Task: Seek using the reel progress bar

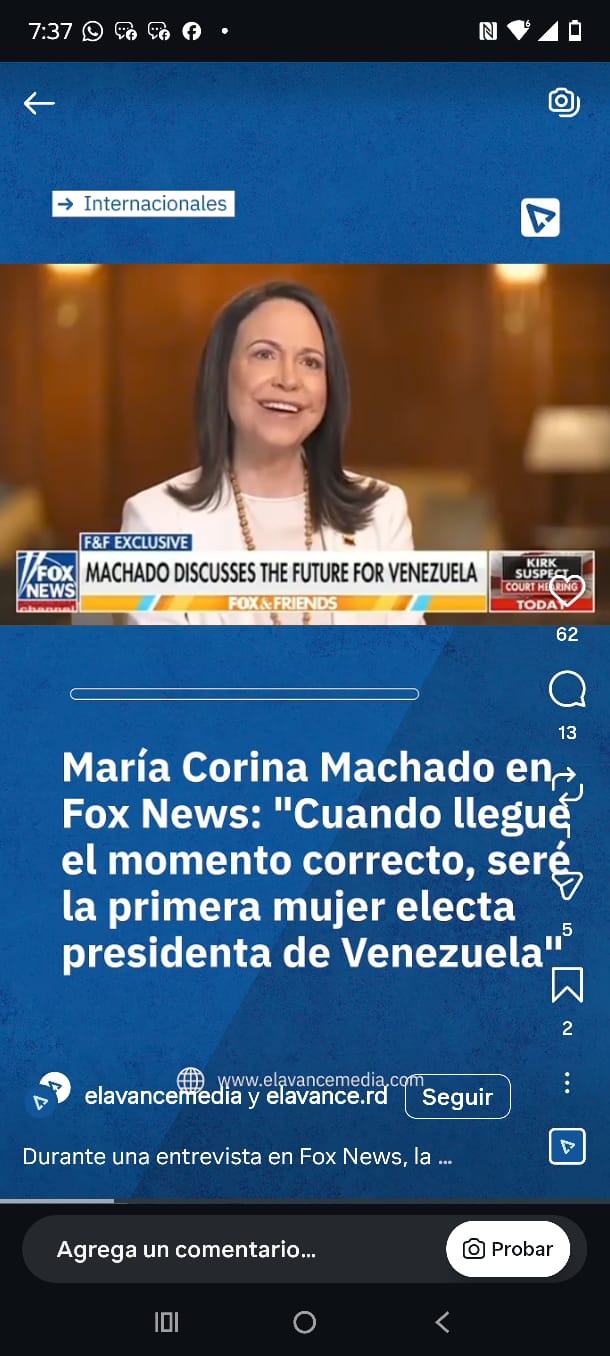Action: pyautogui.click(x=305, y=1200)
